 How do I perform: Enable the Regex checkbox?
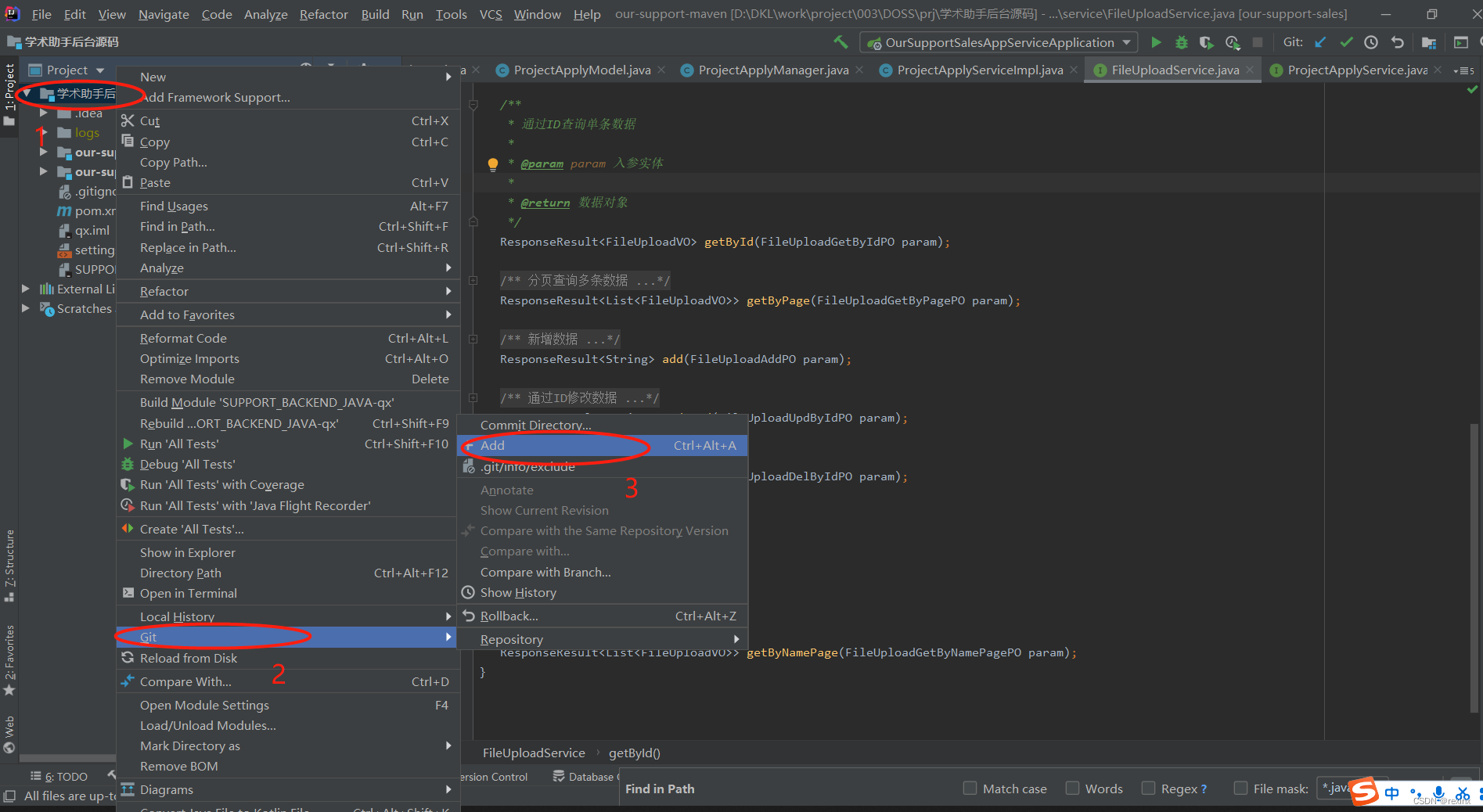pos(1148,789)
